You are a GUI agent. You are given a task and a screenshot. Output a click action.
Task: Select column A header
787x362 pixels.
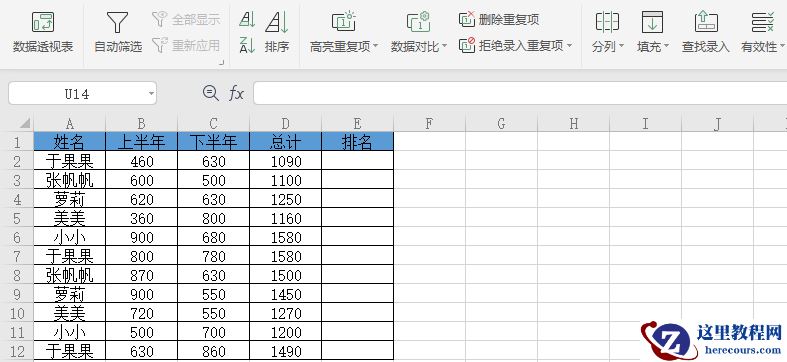[70, 124]
